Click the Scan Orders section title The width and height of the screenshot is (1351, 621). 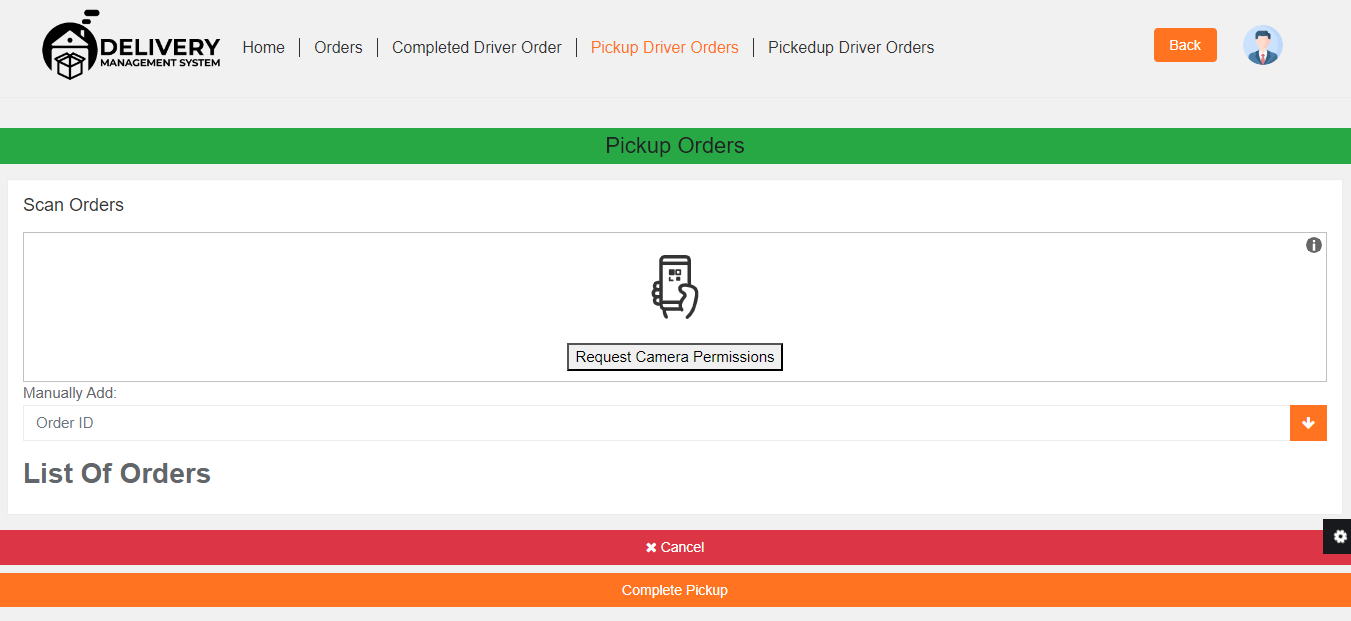tap(73, 205)
